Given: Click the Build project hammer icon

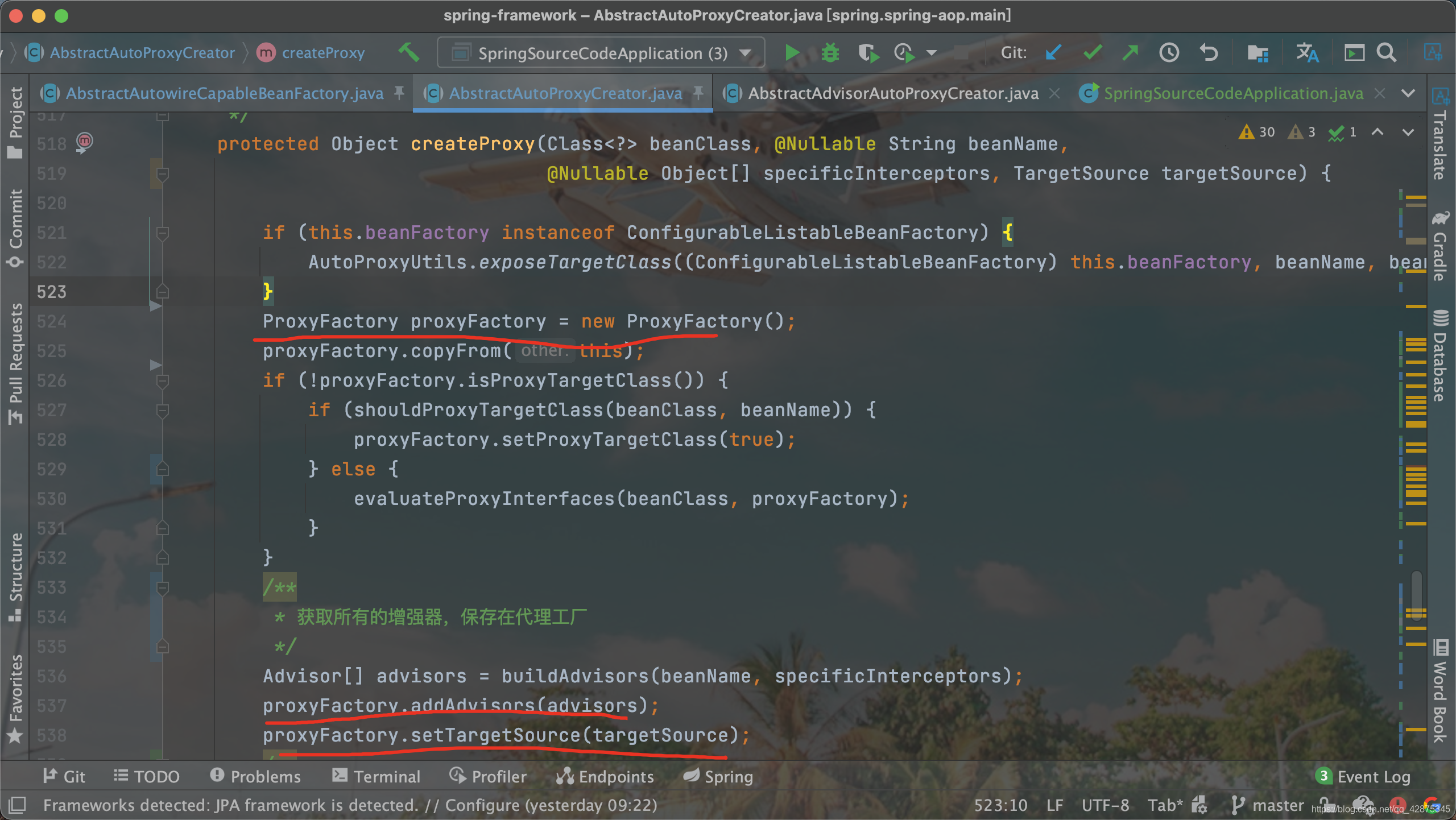Looking at the screenshot, I should pos(409,53).
